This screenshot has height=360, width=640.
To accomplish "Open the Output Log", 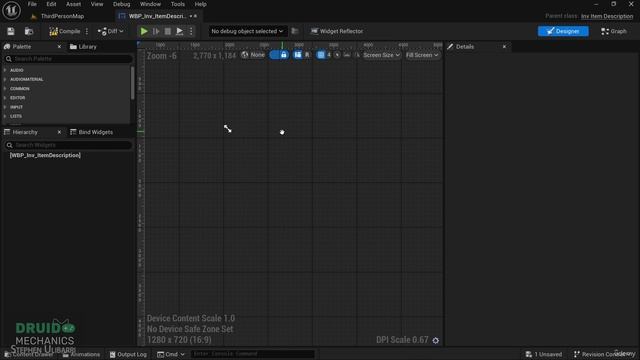I will pyautogui.click(x=128, y=354).
